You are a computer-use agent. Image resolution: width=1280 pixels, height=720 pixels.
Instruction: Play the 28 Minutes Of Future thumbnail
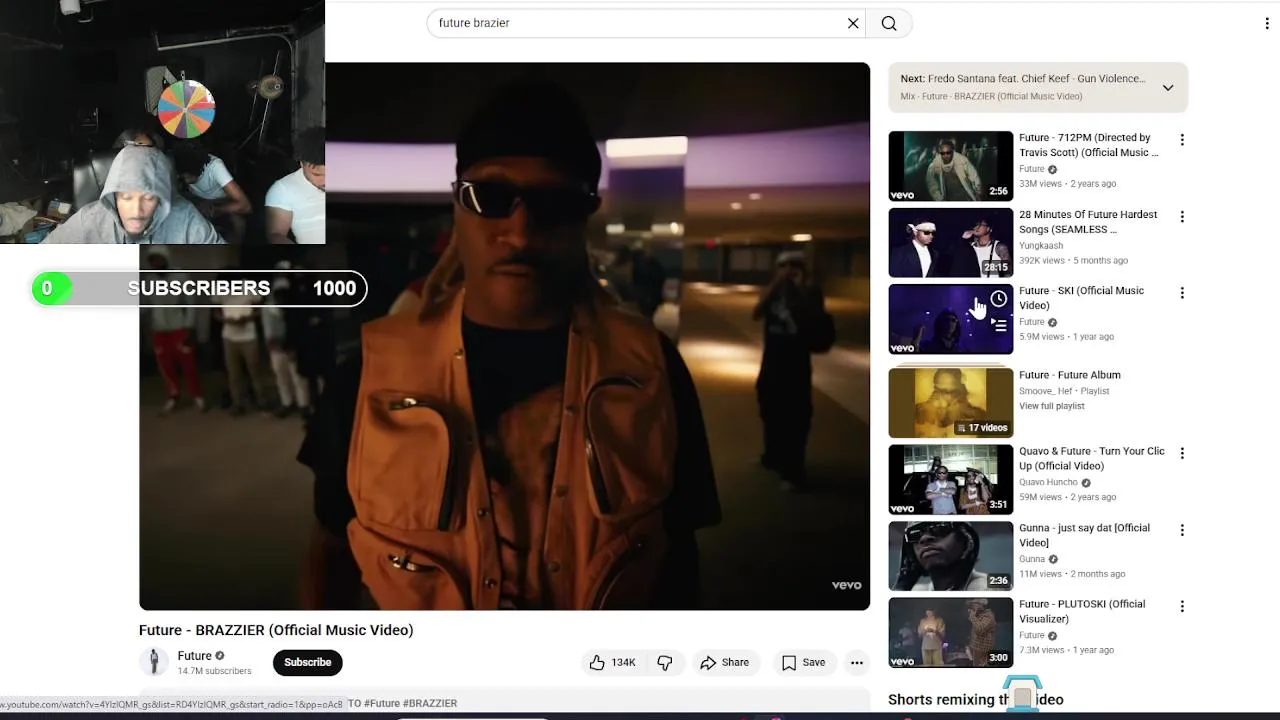pos(950,242)
